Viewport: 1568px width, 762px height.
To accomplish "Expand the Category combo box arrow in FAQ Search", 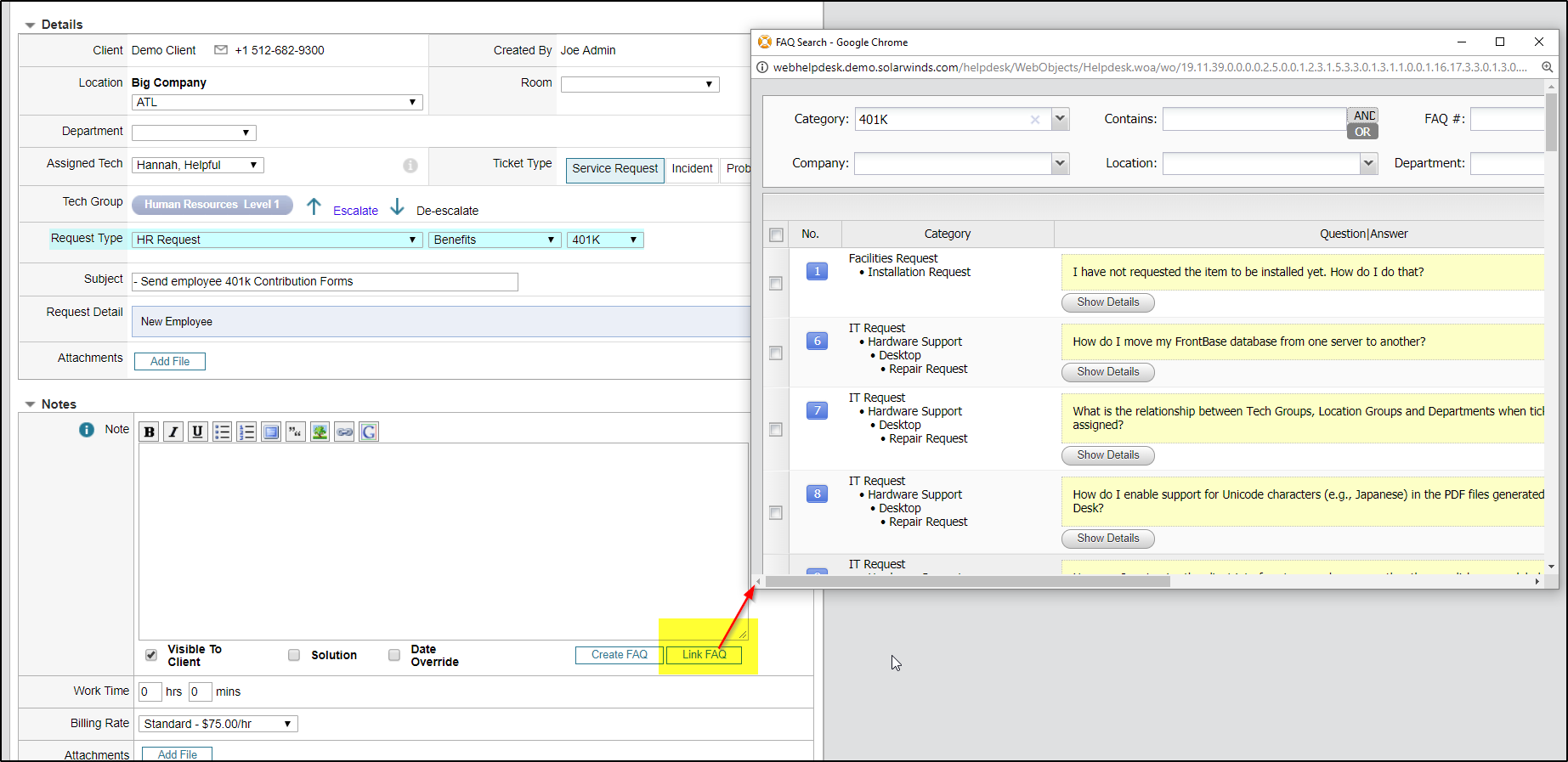I will click(1060, 119).
